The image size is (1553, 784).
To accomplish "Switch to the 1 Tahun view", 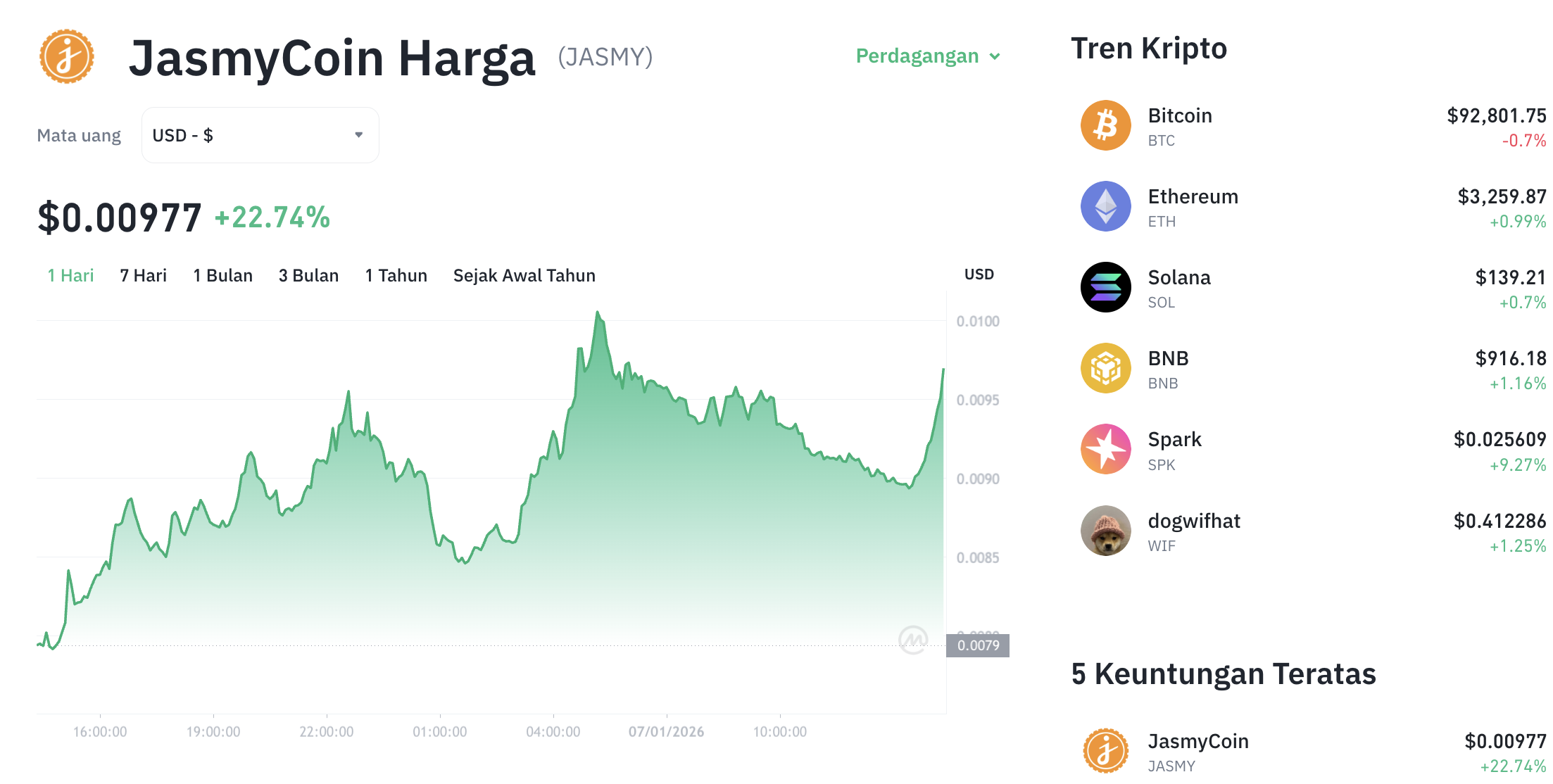I will 395,275.
